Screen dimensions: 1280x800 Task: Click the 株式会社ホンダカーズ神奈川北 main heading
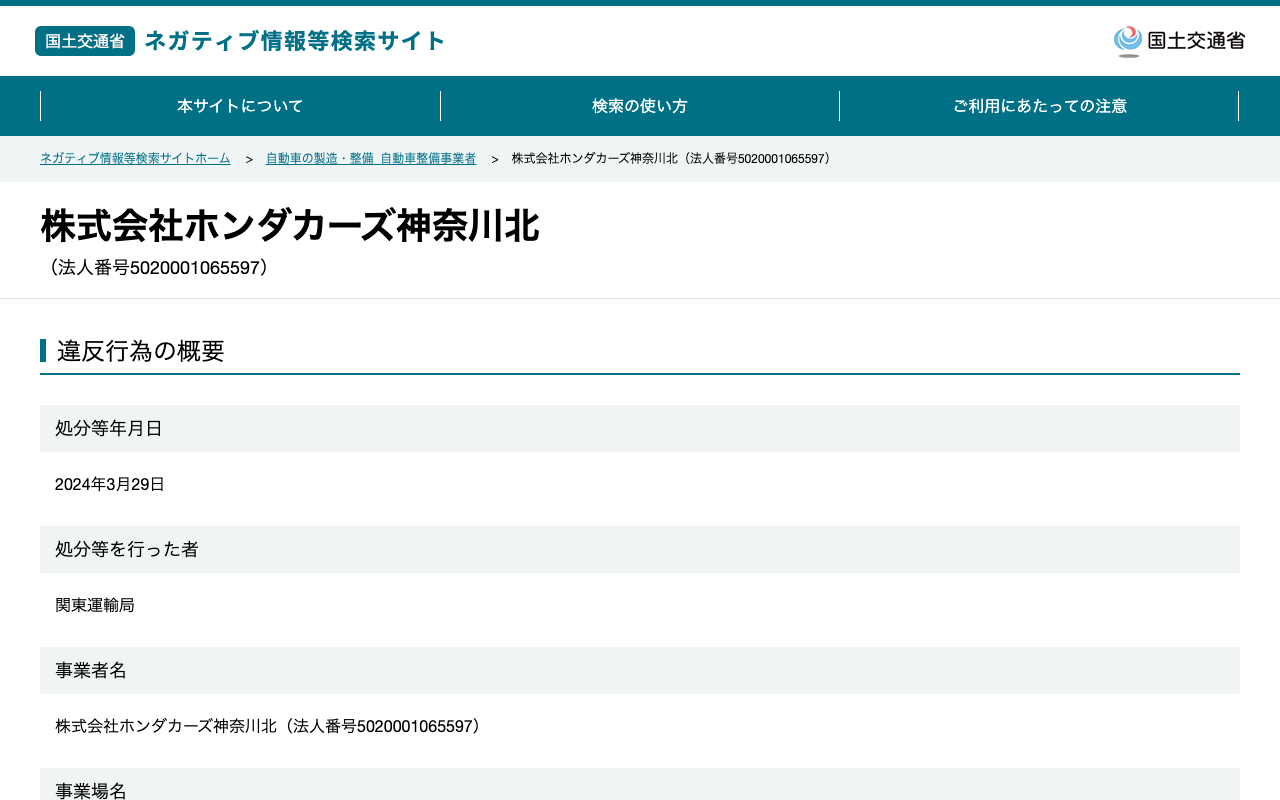(290, 226)
